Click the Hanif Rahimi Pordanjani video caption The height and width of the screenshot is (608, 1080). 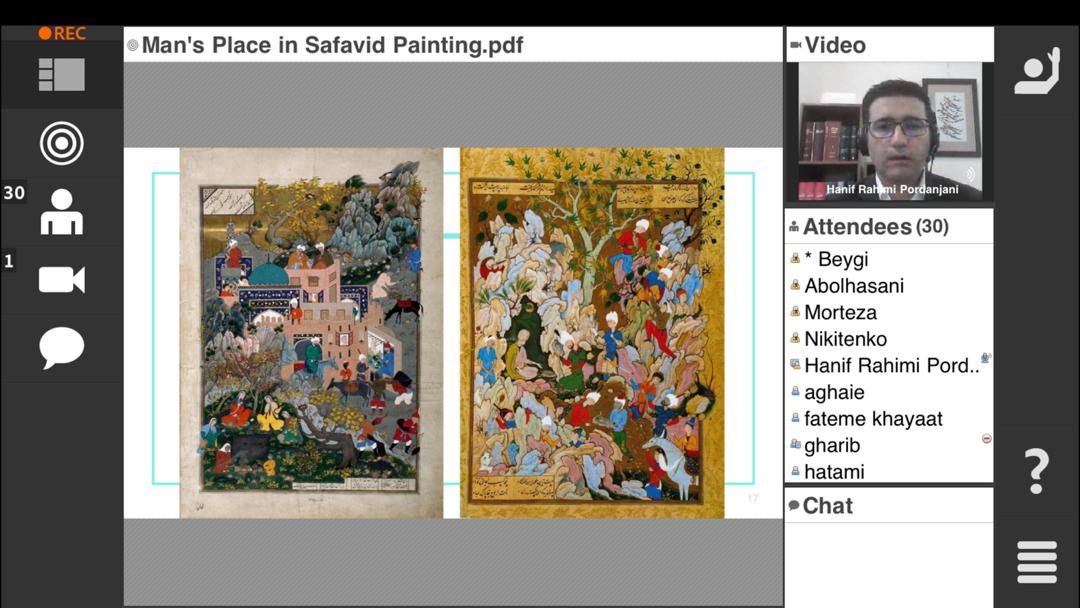tap(892, 189)
